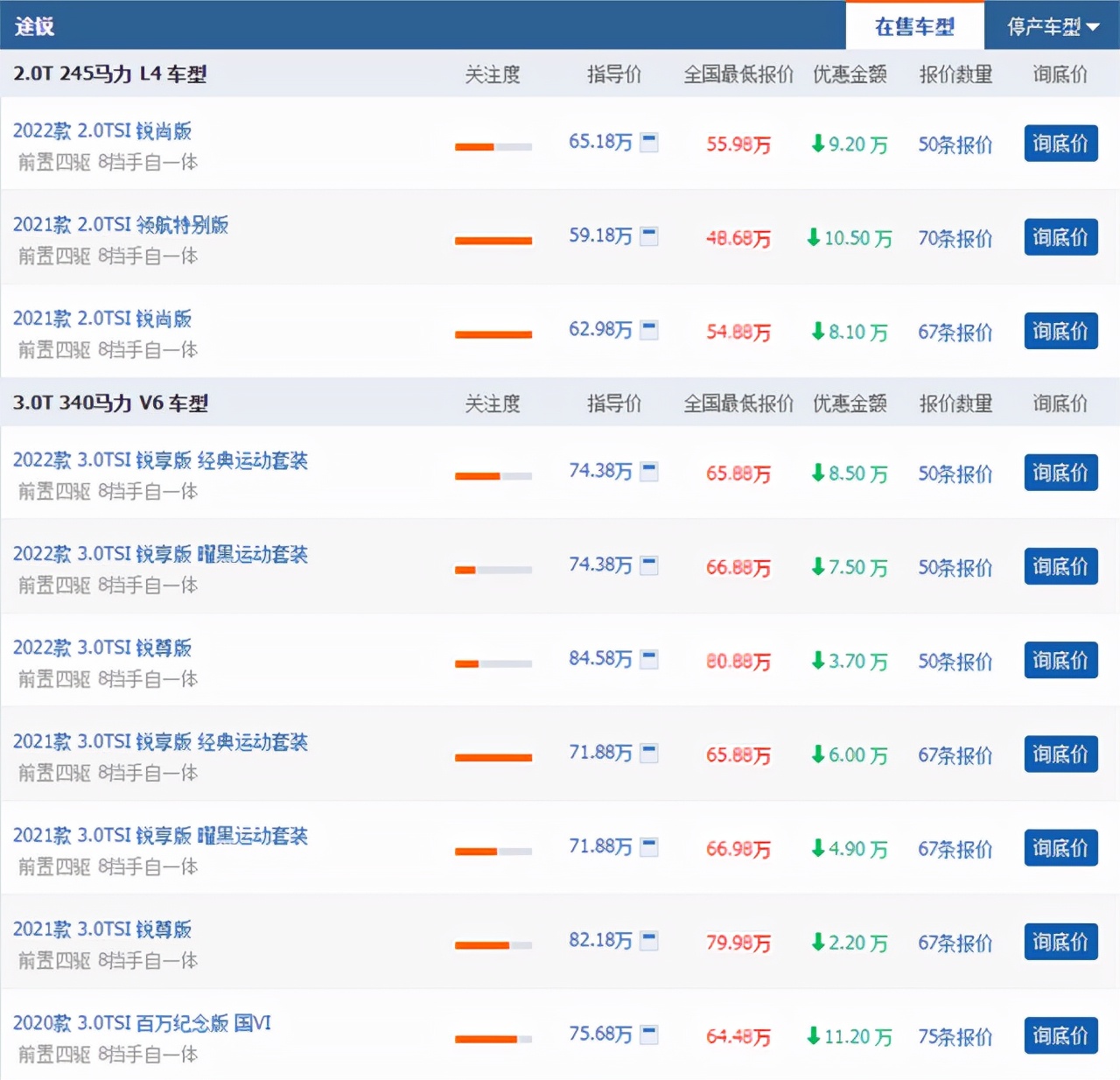Expand 停产车型 dropdown

point(1053,26)
